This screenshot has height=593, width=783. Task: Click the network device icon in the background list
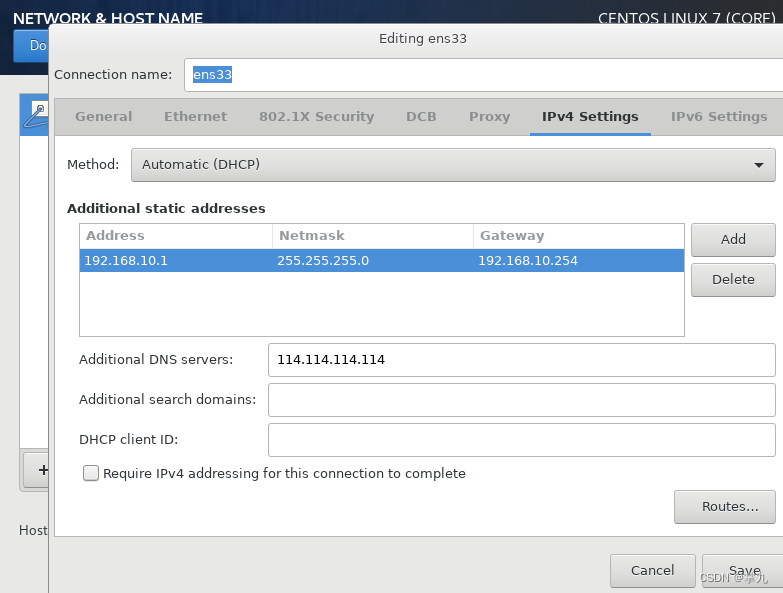click(x=37, y=113)
